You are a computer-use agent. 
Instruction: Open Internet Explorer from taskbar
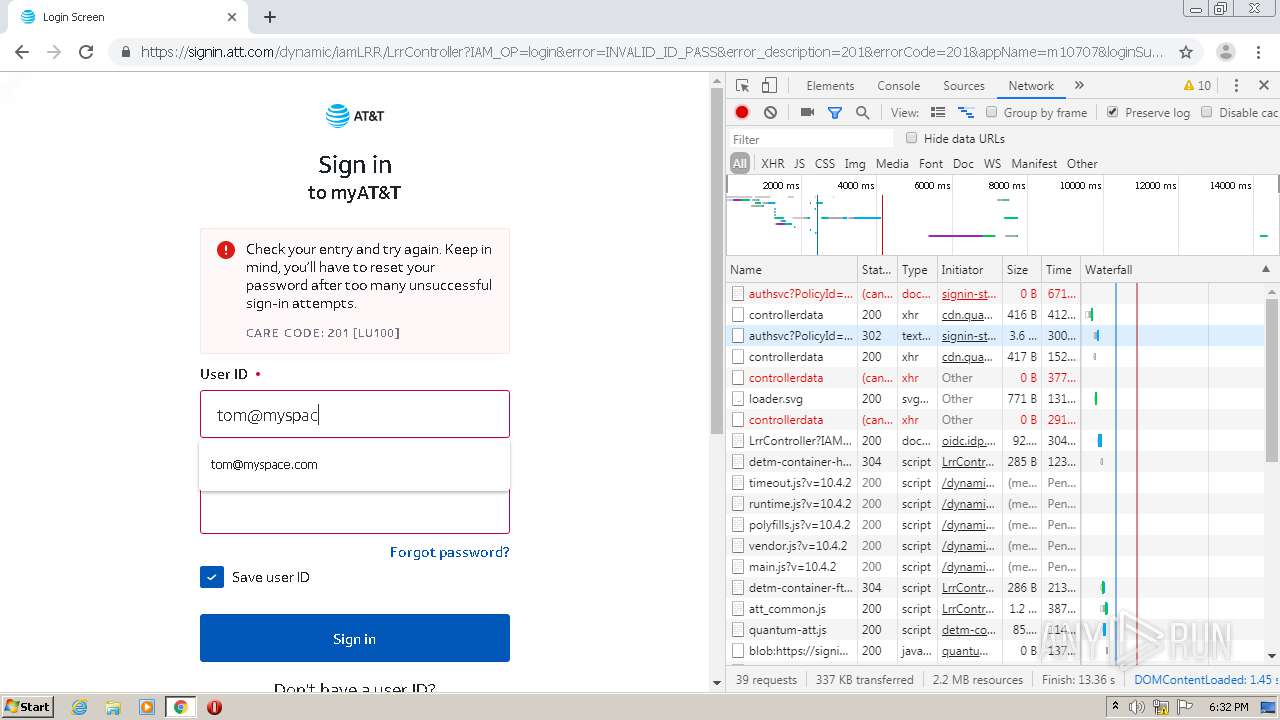pos(79,707)
